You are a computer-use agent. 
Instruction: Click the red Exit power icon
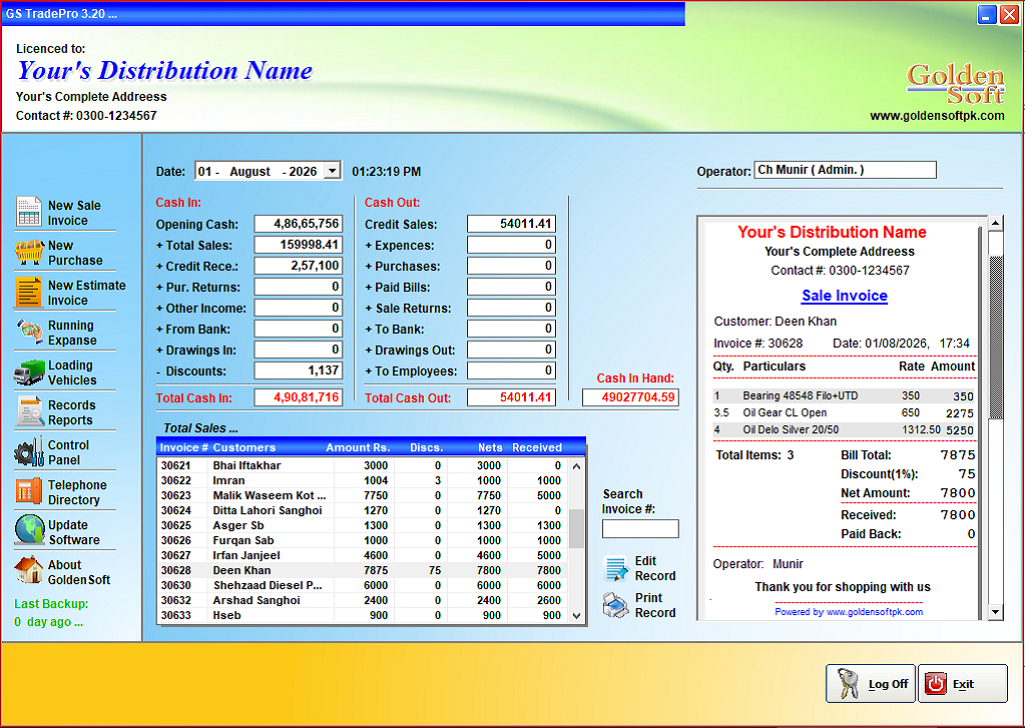[x=935, y=684]
